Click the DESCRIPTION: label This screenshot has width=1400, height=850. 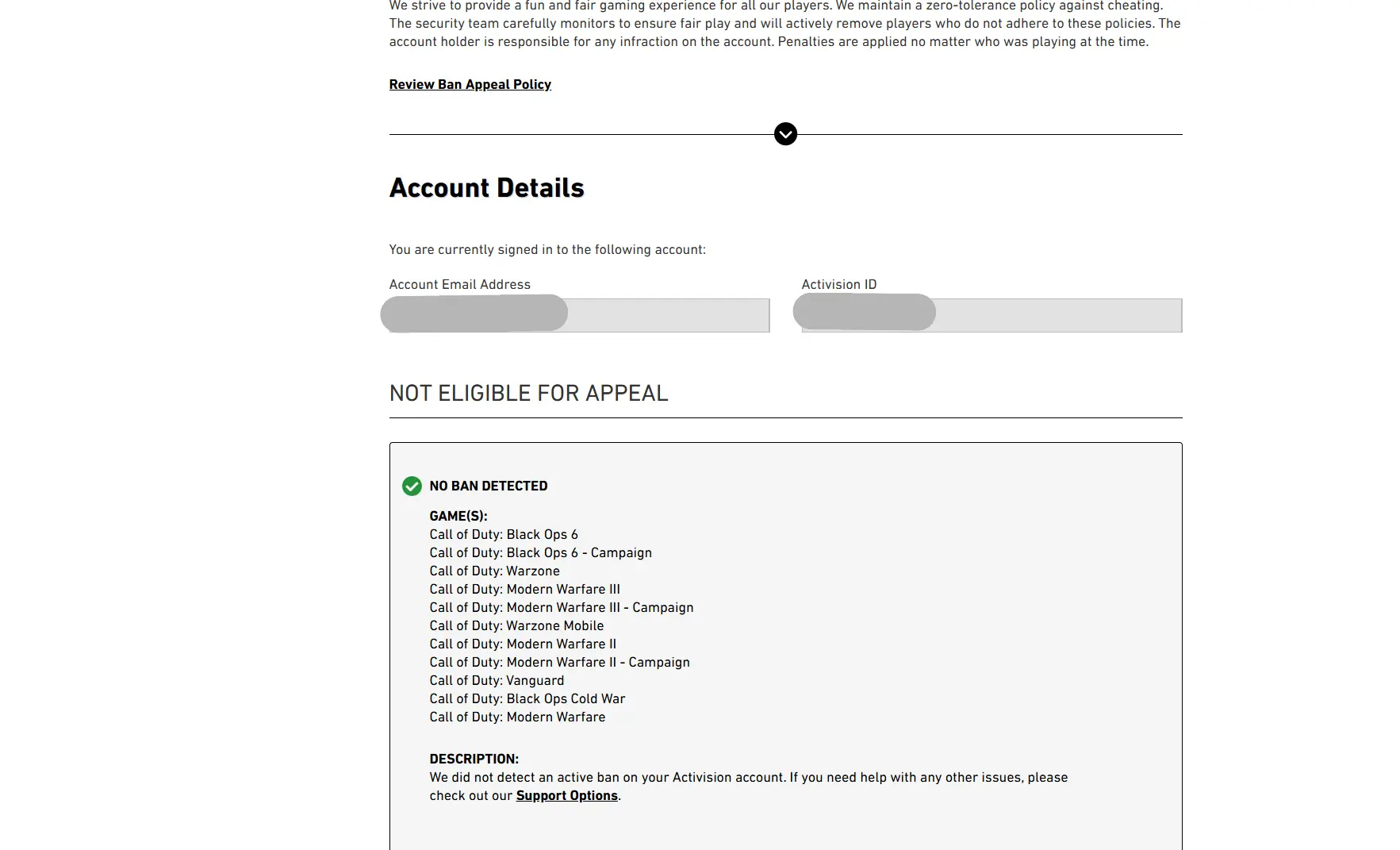pyautogui.click(x=474, y=759)
